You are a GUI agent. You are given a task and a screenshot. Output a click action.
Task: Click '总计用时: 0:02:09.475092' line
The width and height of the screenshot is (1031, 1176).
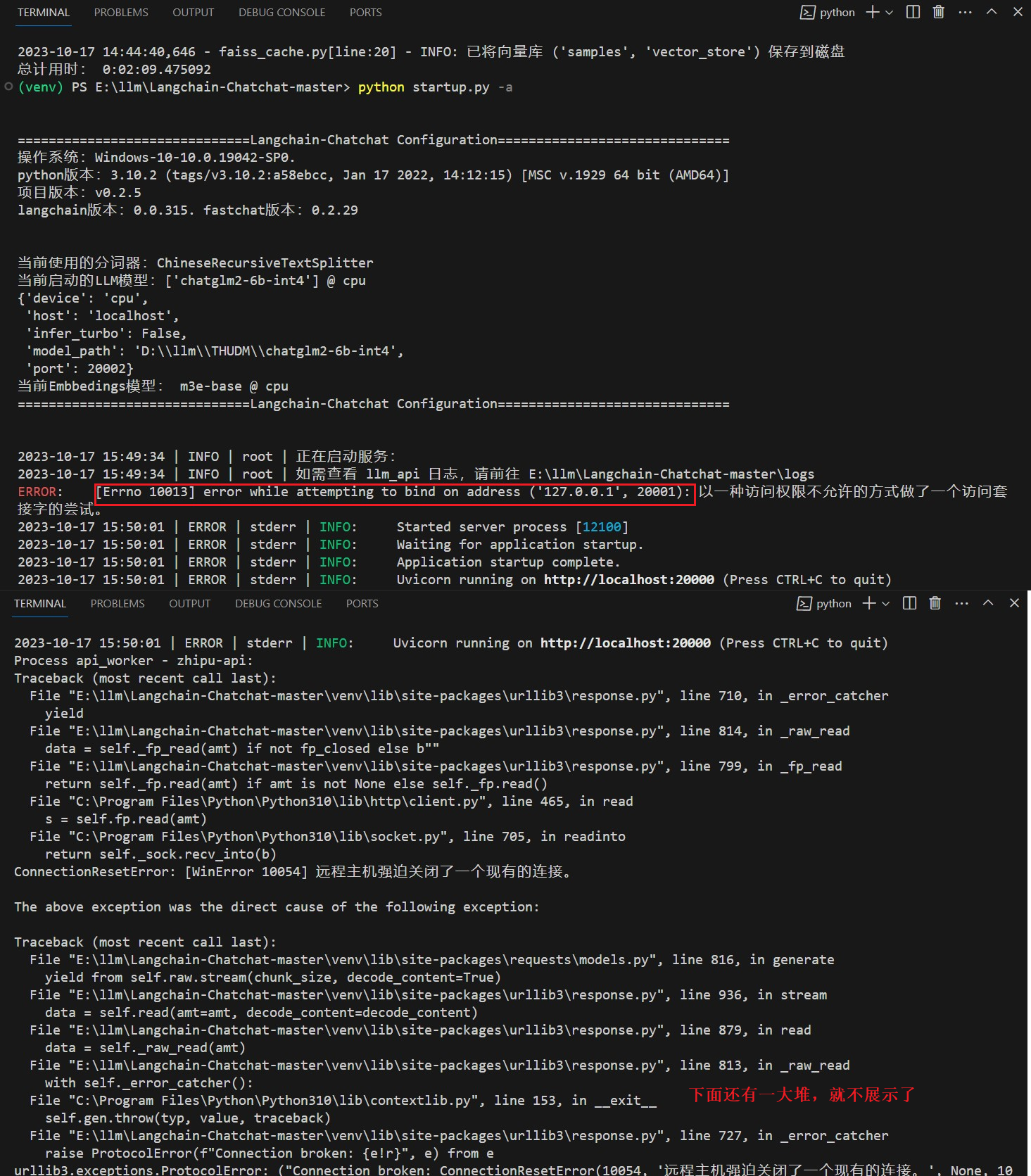tap(114, 70)
